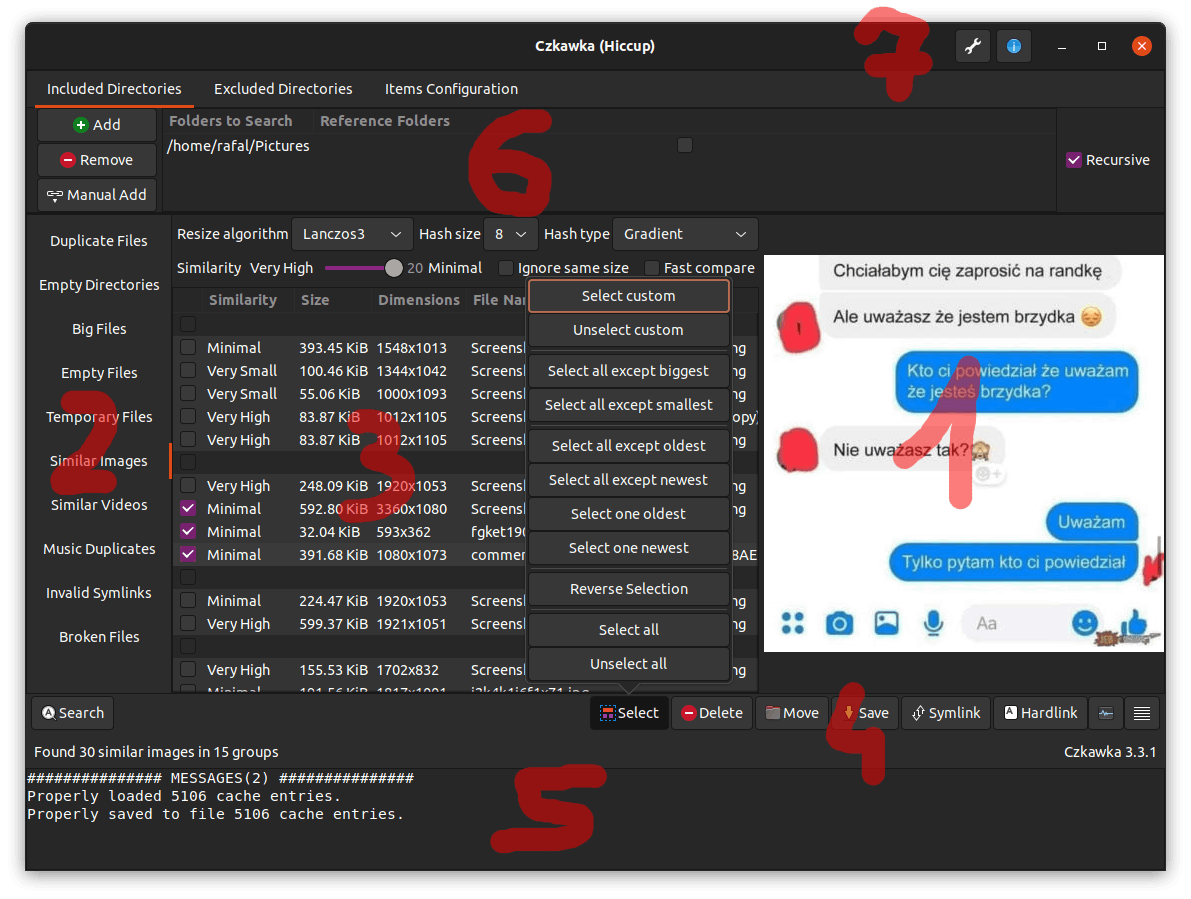Select Music Duplicates in the sidebar
Viewport: 1191px width, 899px height.
99,549
